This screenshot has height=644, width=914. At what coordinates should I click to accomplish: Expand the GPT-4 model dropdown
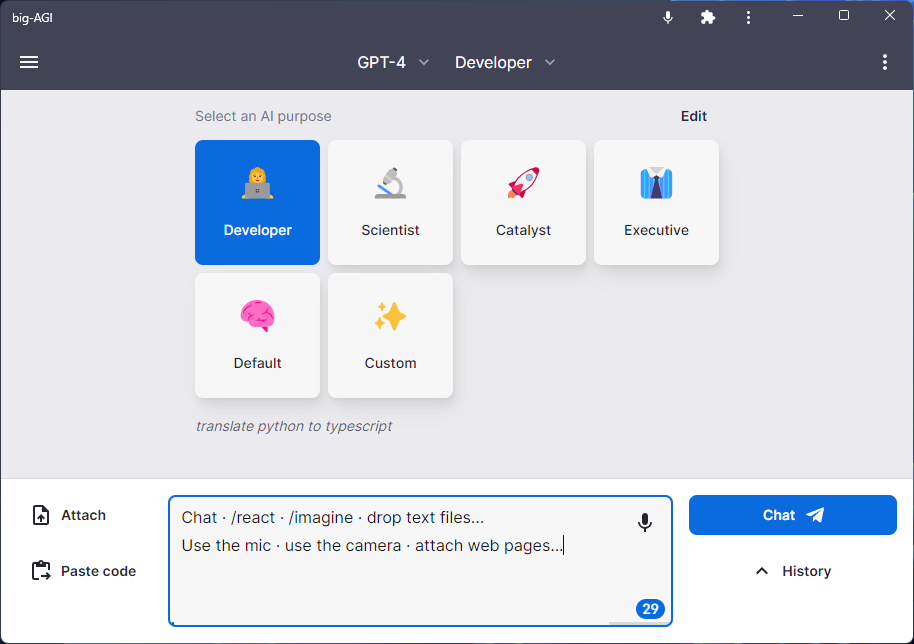(393, 62)
